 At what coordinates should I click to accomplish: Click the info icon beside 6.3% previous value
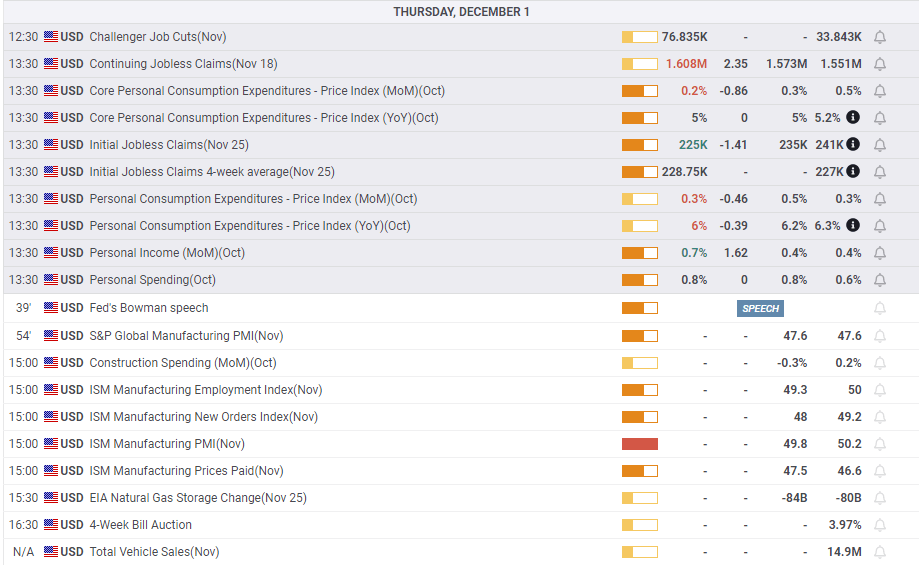(x=853, y=226)
